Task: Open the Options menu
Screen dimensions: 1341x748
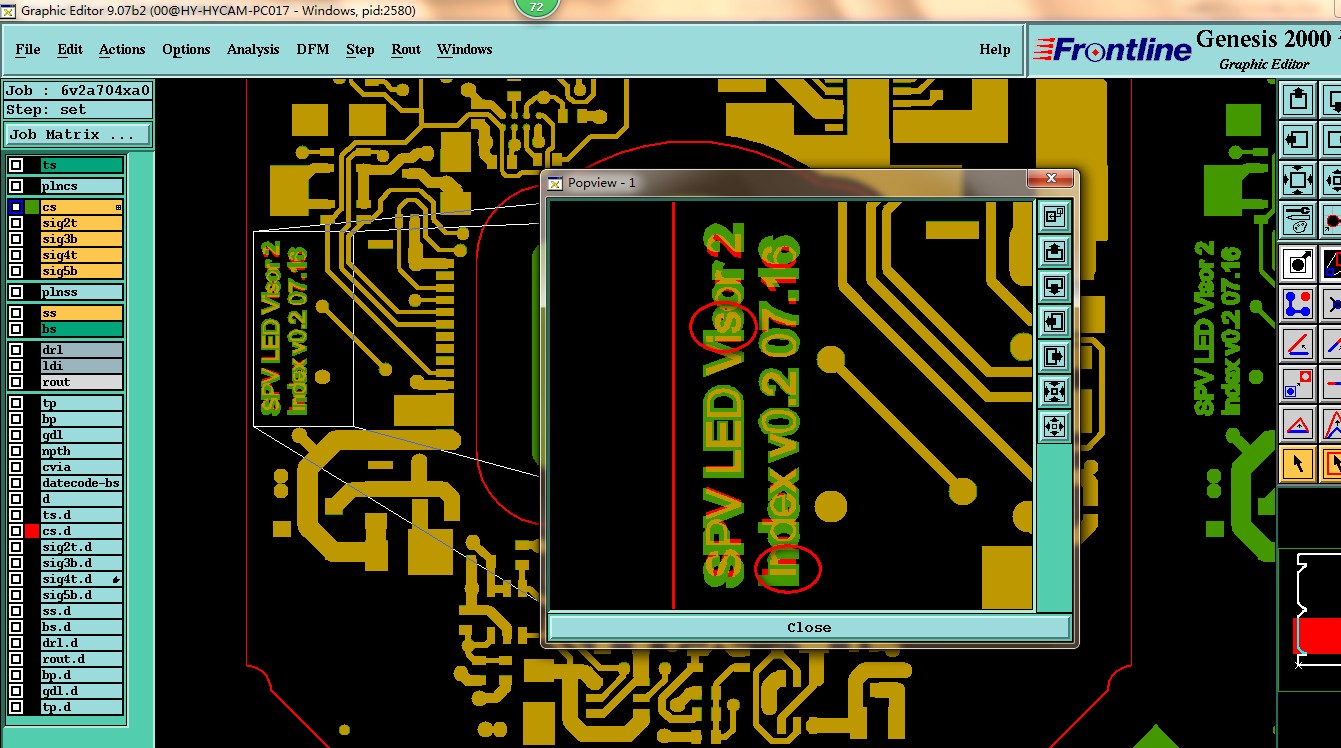Action: tap(186, 49)
